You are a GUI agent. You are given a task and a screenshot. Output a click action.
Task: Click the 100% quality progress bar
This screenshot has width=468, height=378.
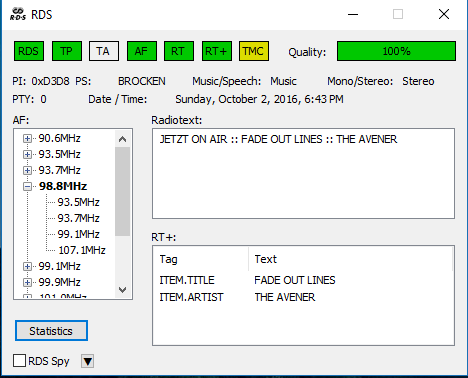pyautogui.click(x=396, y=51)
